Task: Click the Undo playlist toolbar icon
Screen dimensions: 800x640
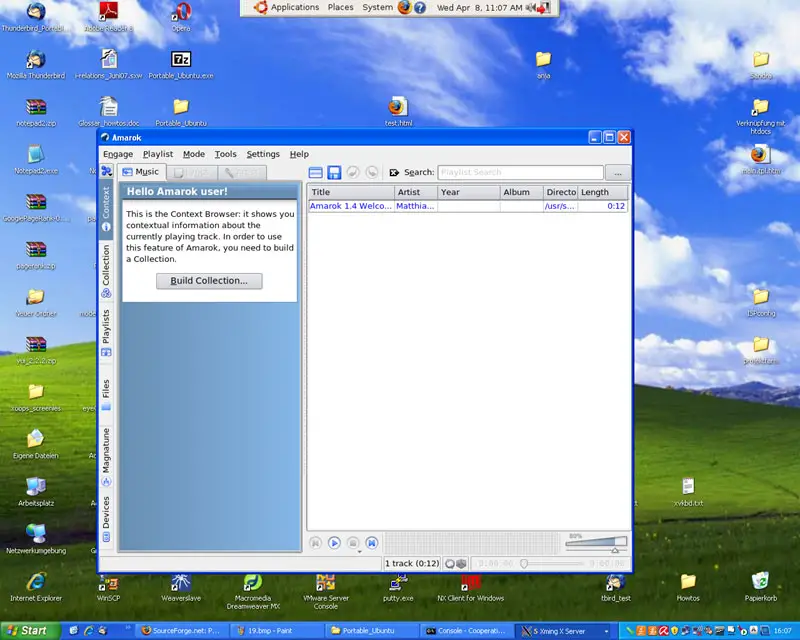Action: 353,173
